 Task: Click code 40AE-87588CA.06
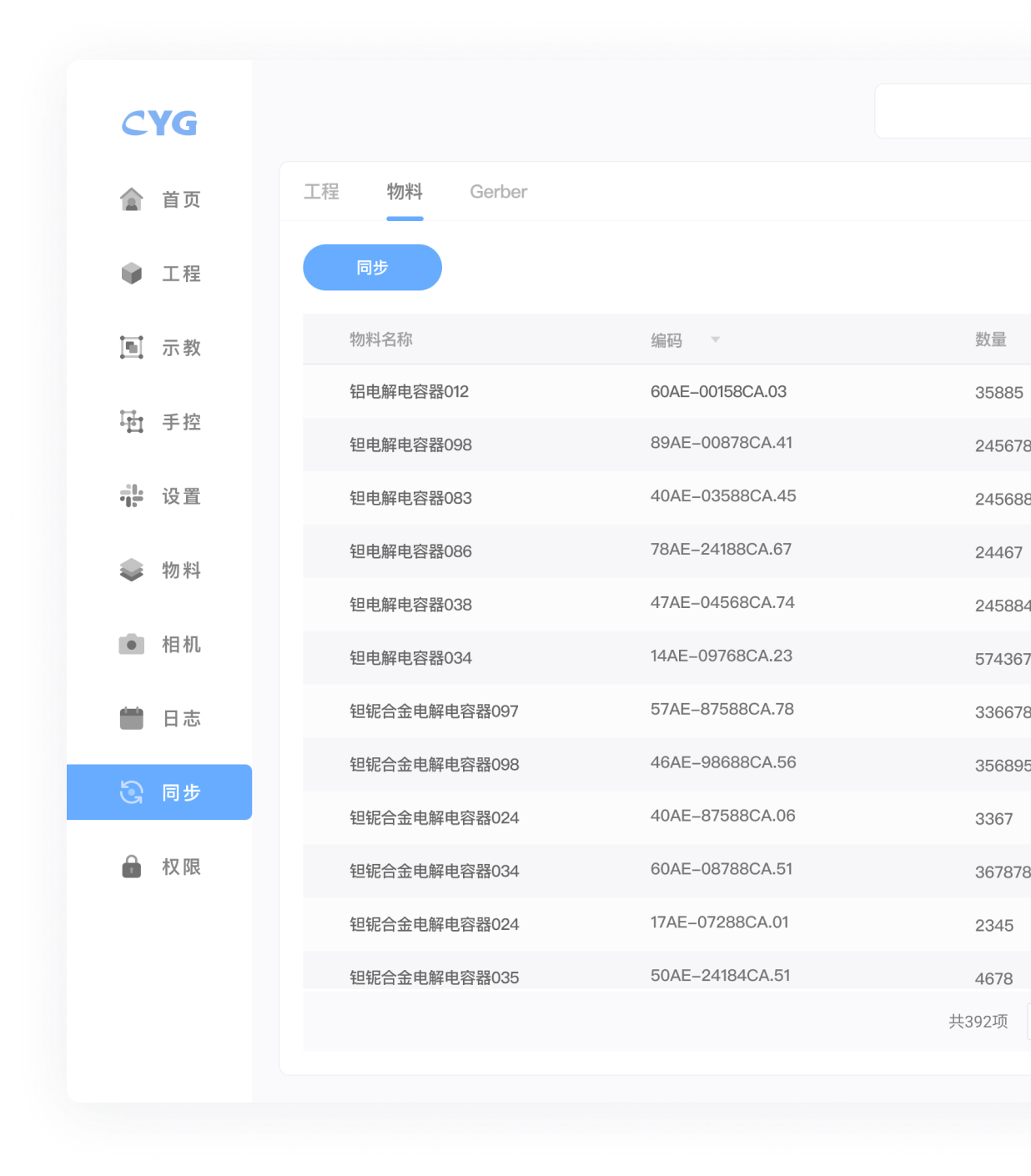click(723, 816)
